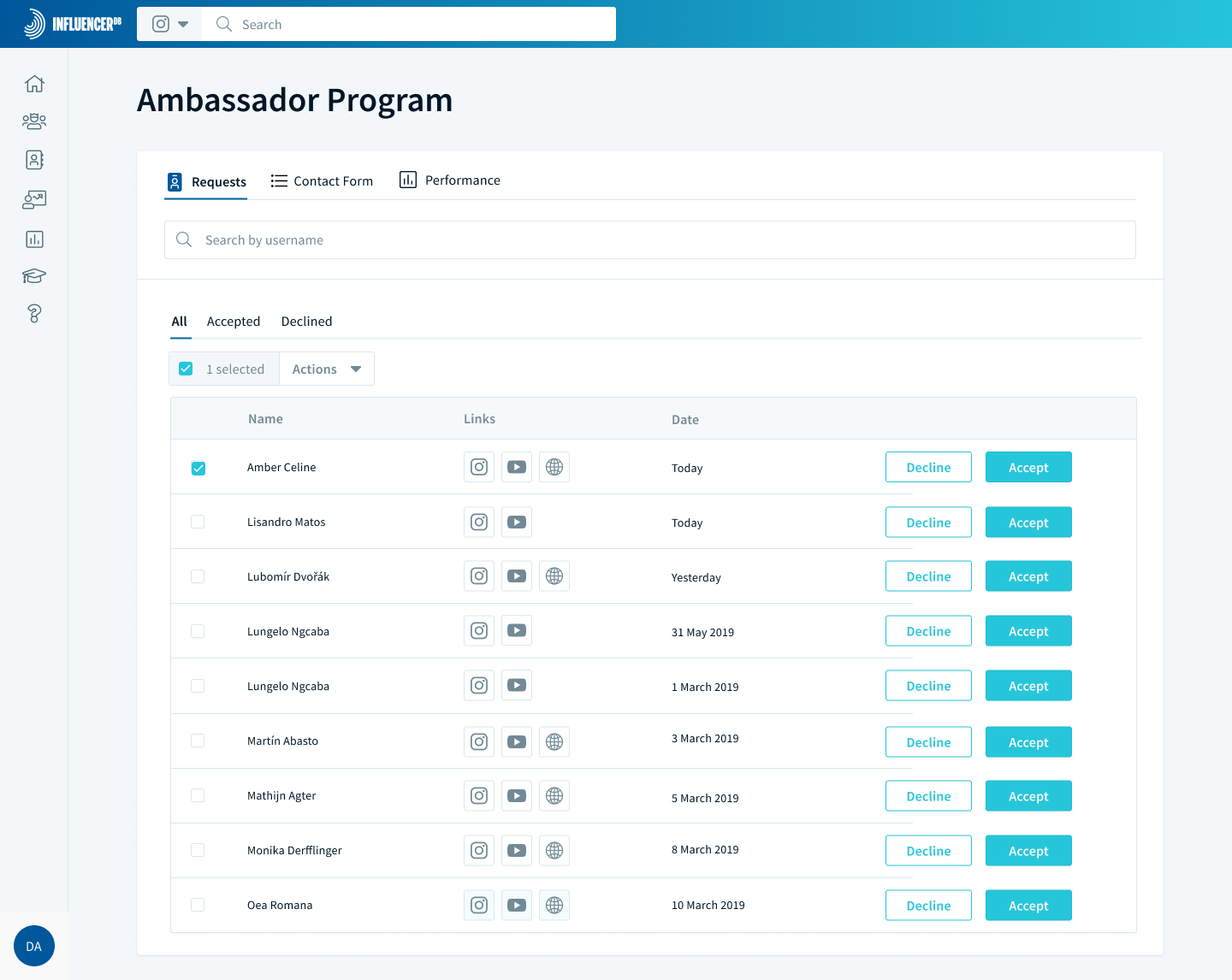This screenshot has width=1232, height=980.
Task: Open Mathijn Agter's YouTube link
Action: [517, 796]
